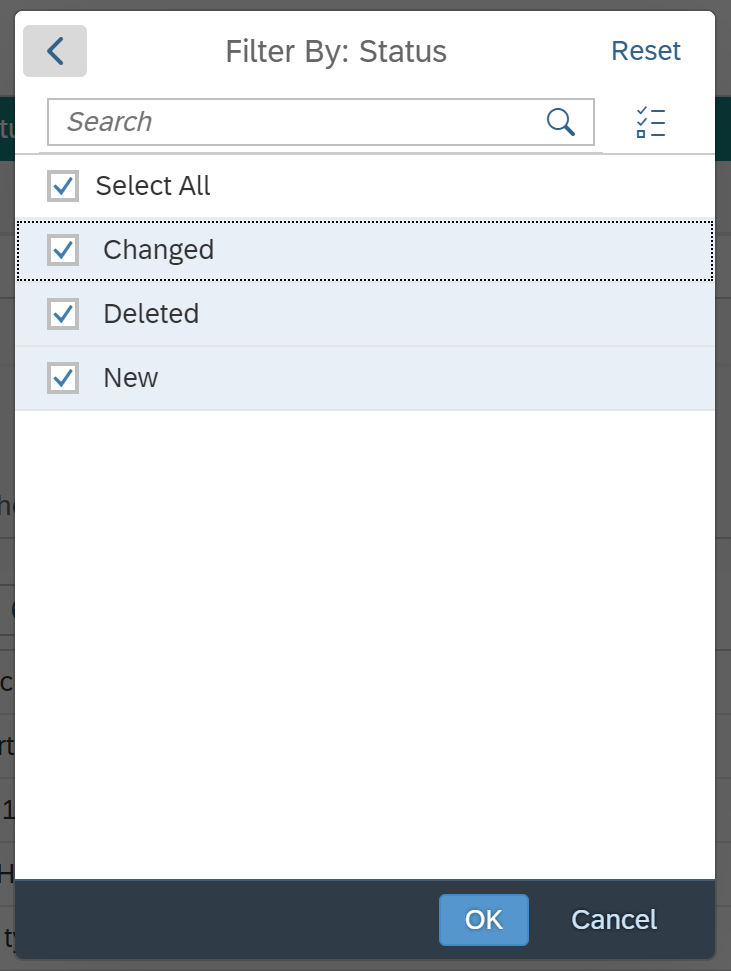Click the empty area below the New item
The height and width of the screenshot is (971, 731).
point(365,644)
